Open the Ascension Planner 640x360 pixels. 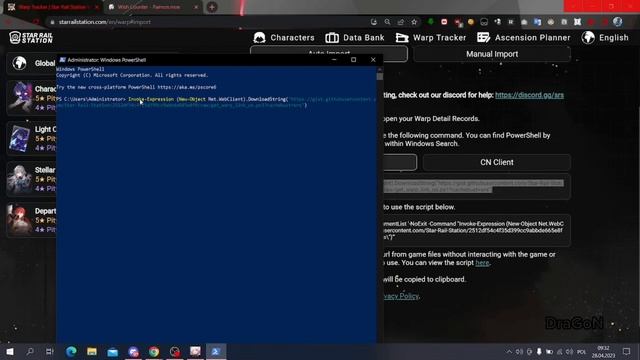coord(524,38)
